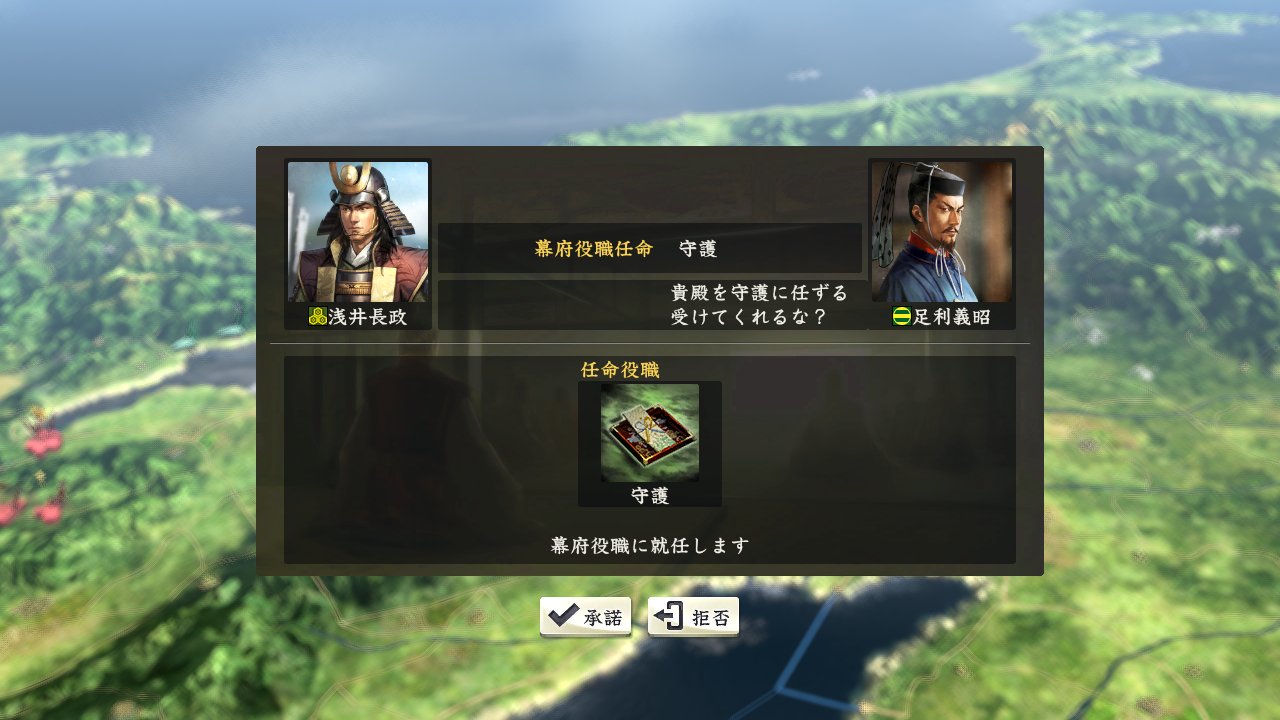Click the 任命役職 section heading
This screenshot has height=720, width=1280.
pos(620,369)
